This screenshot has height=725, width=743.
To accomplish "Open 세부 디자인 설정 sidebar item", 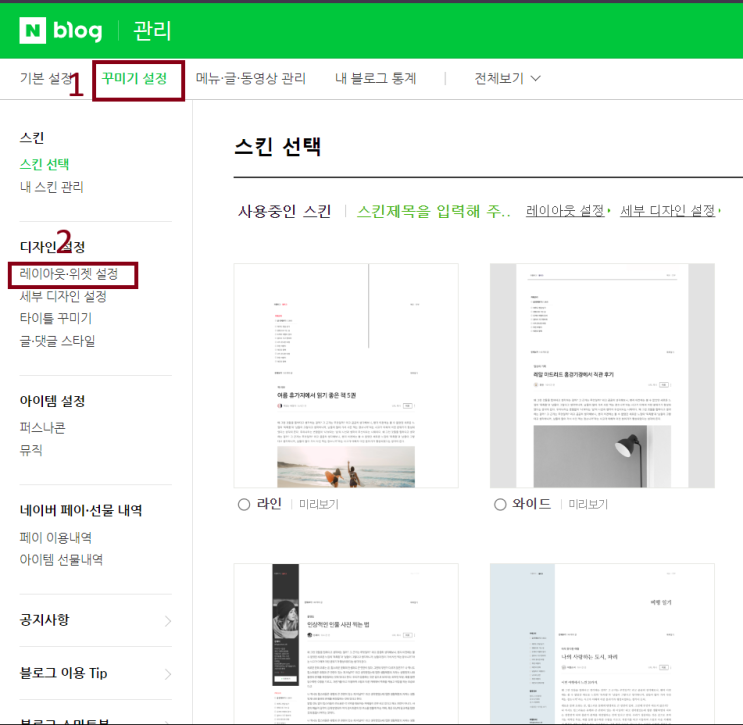I will [63, 296].
